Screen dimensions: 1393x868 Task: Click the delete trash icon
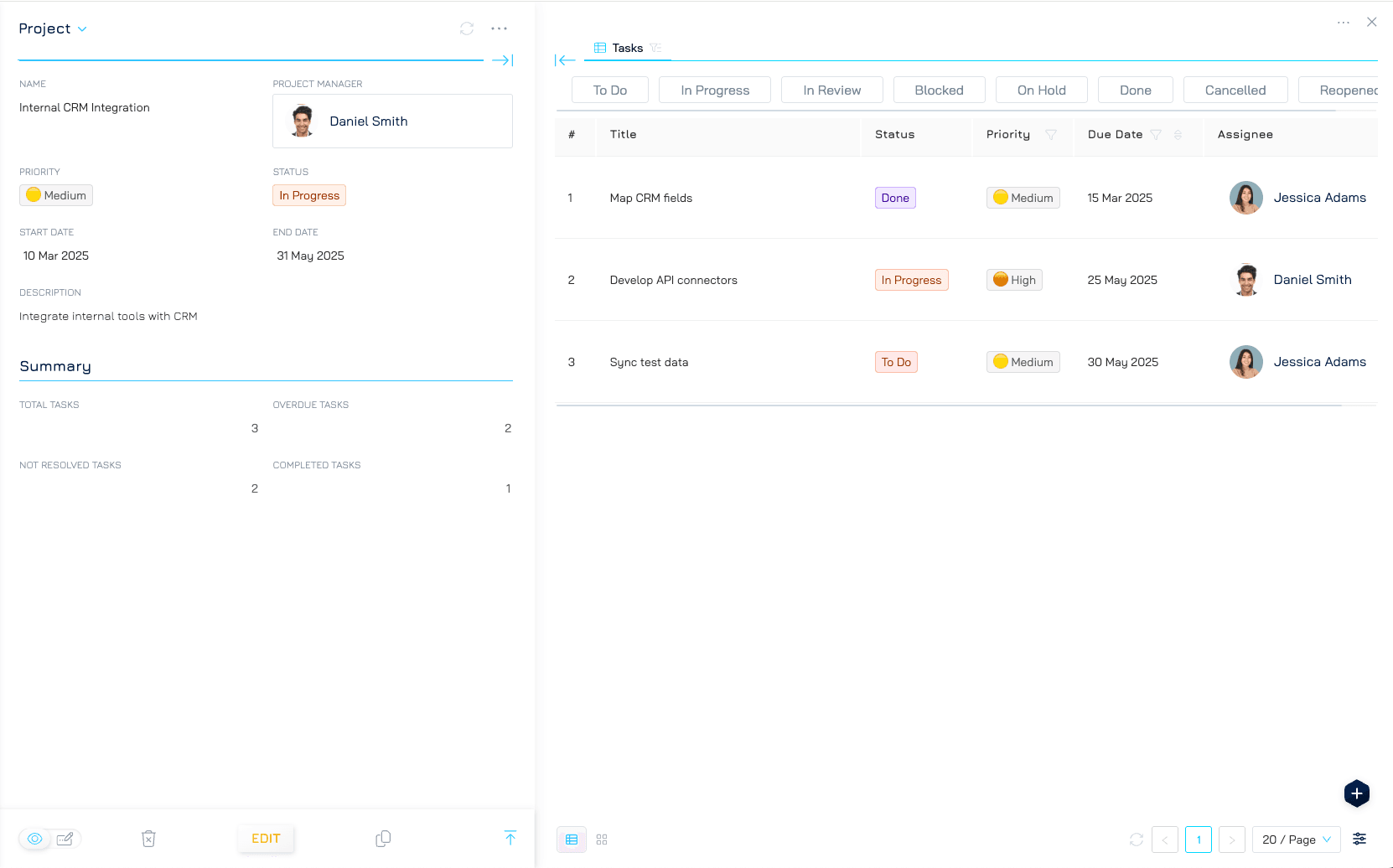(148, 839)
